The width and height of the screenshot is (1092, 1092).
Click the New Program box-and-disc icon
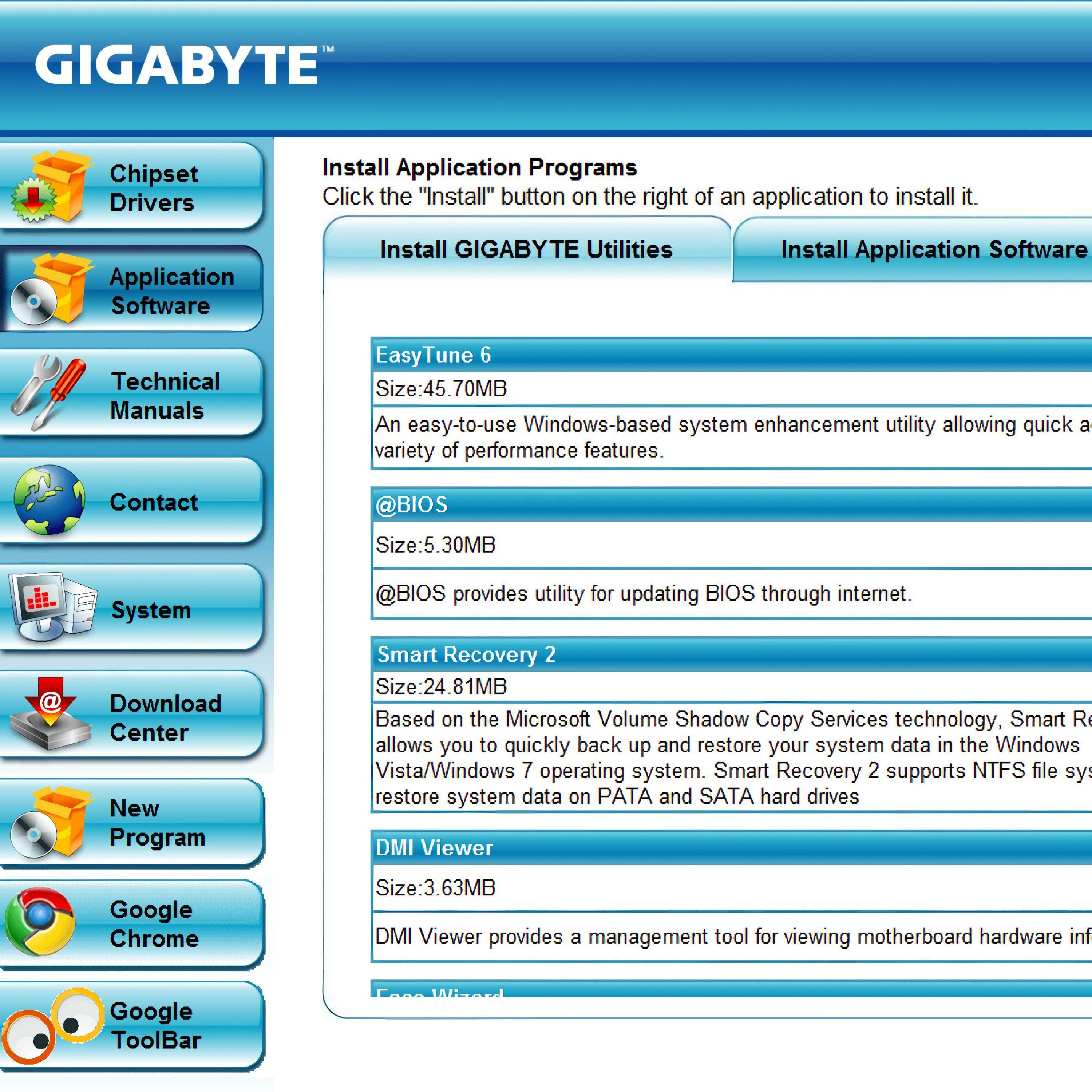[x=52, y=822]
